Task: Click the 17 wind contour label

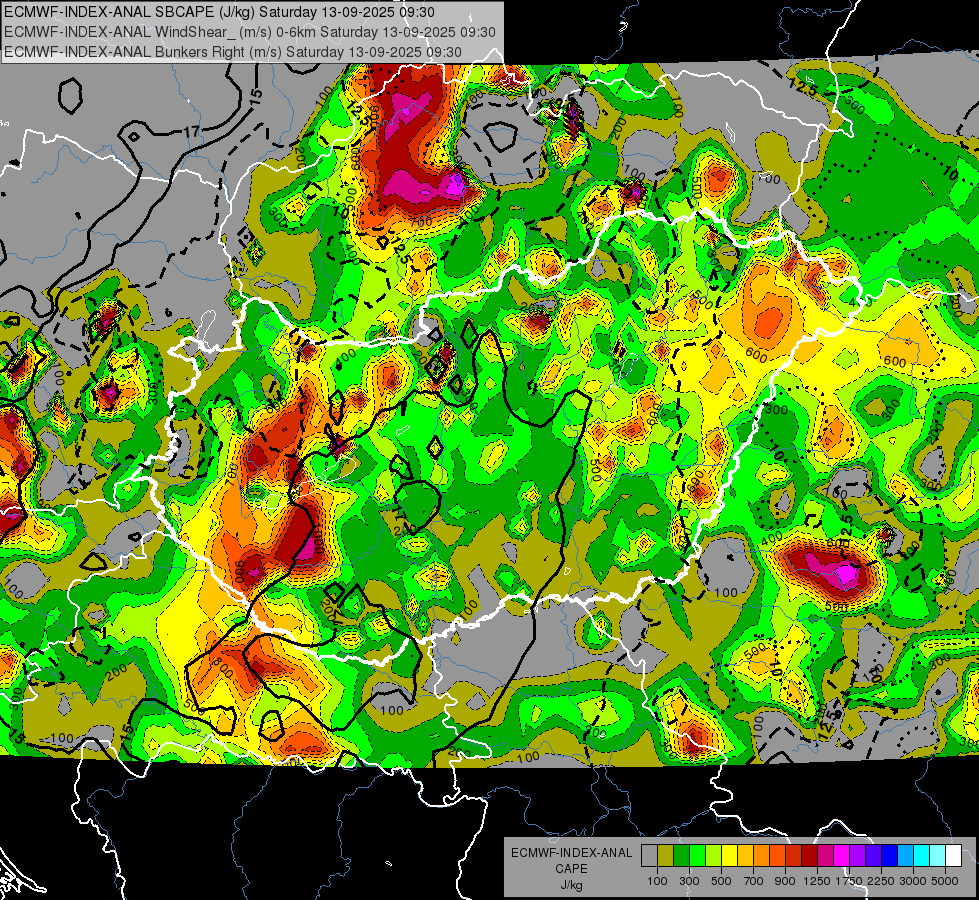Action: [192, 132]
